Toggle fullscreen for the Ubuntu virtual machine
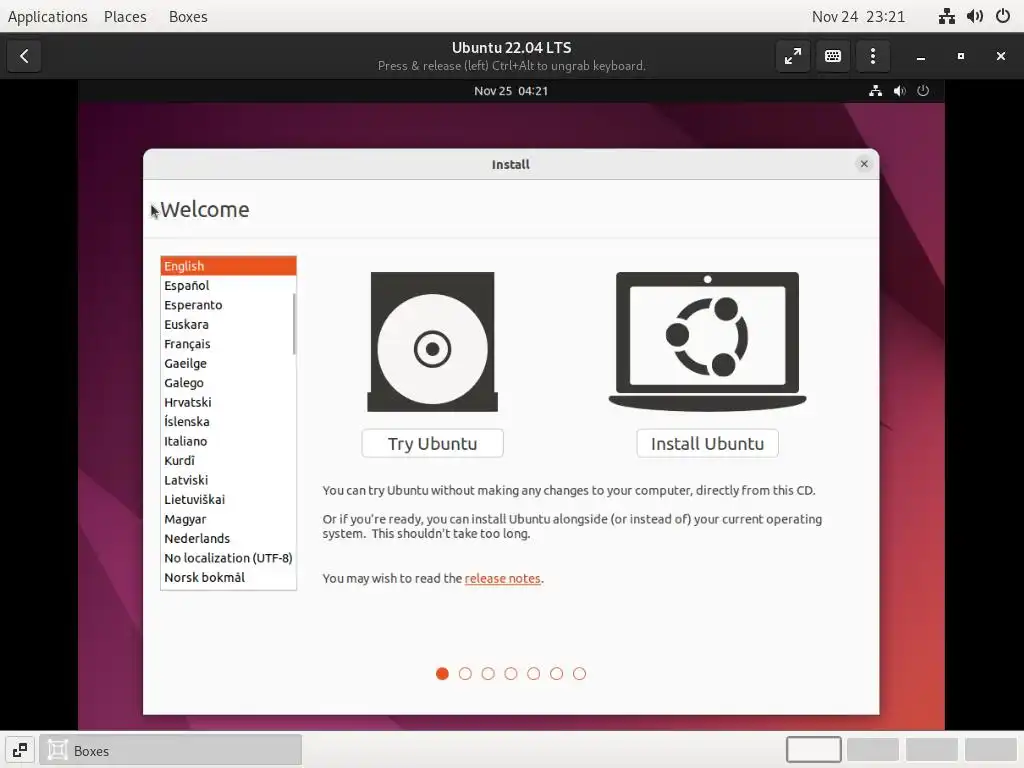This screenshot has width=1024, height=768. coord(793,56)
